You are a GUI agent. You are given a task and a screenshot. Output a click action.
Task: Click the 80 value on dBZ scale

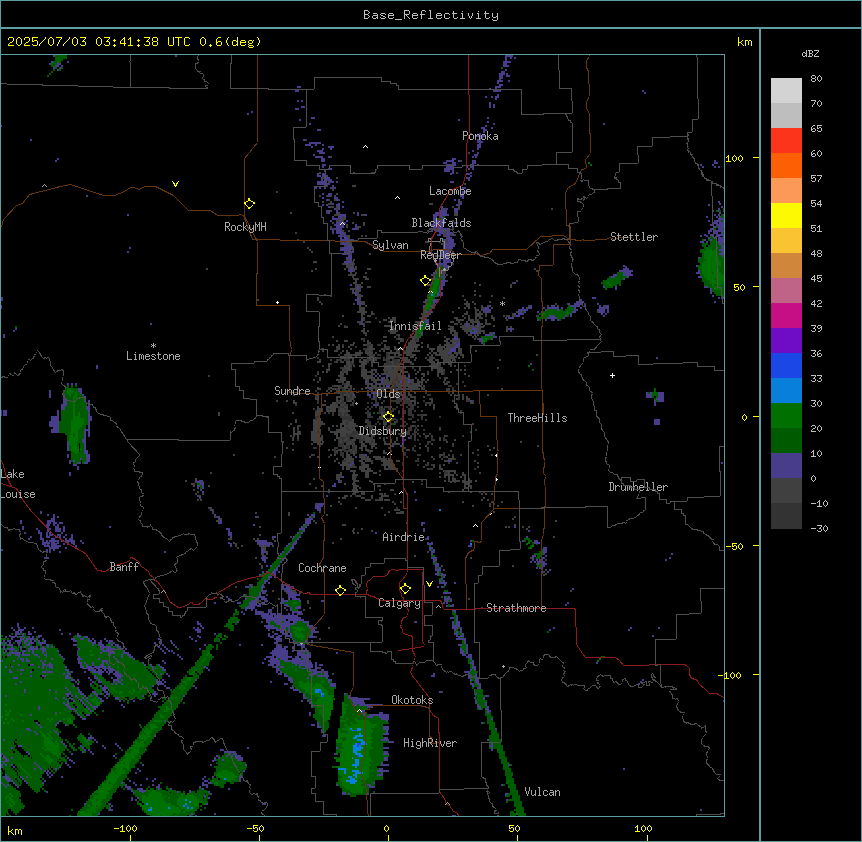[x=816, y=79]
